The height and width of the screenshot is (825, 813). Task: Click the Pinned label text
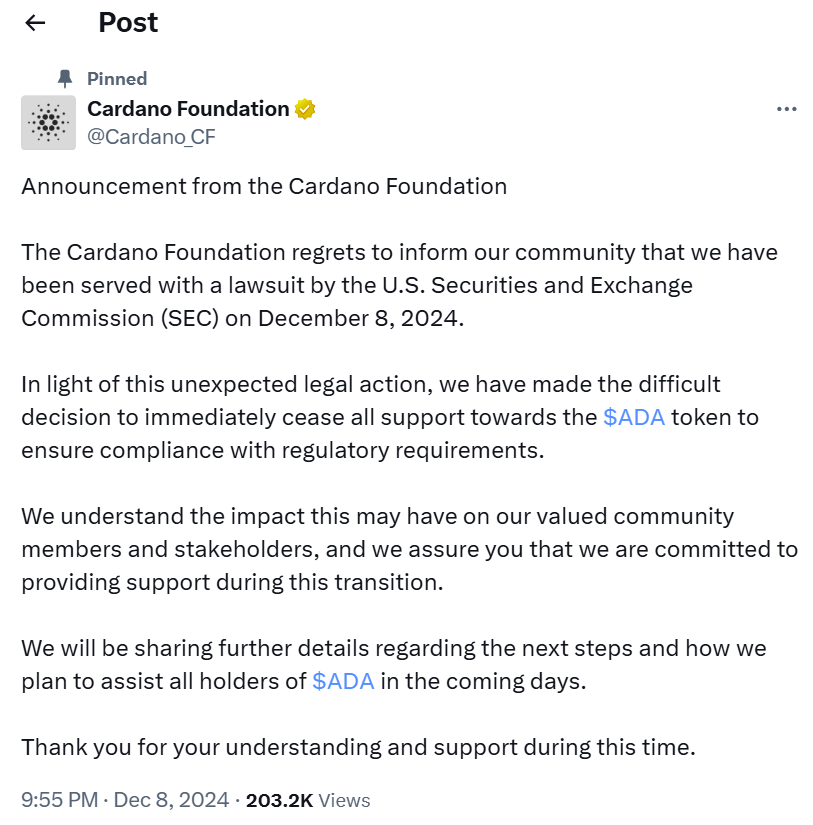point(117,78)
